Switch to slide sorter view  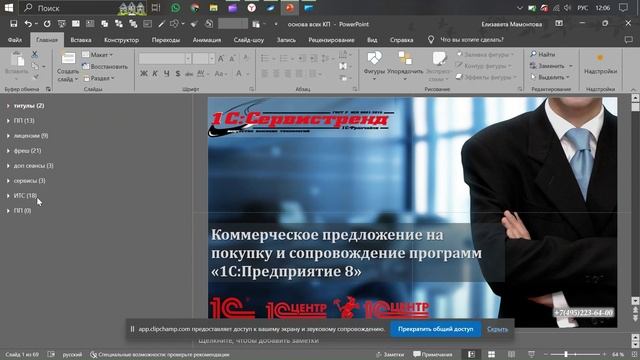pyautogui.click(x=491, y=354)
